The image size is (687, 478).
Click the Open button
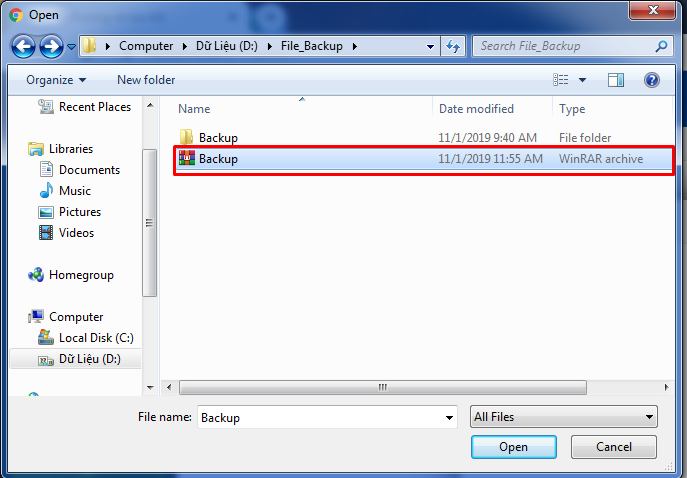point(513,447)
